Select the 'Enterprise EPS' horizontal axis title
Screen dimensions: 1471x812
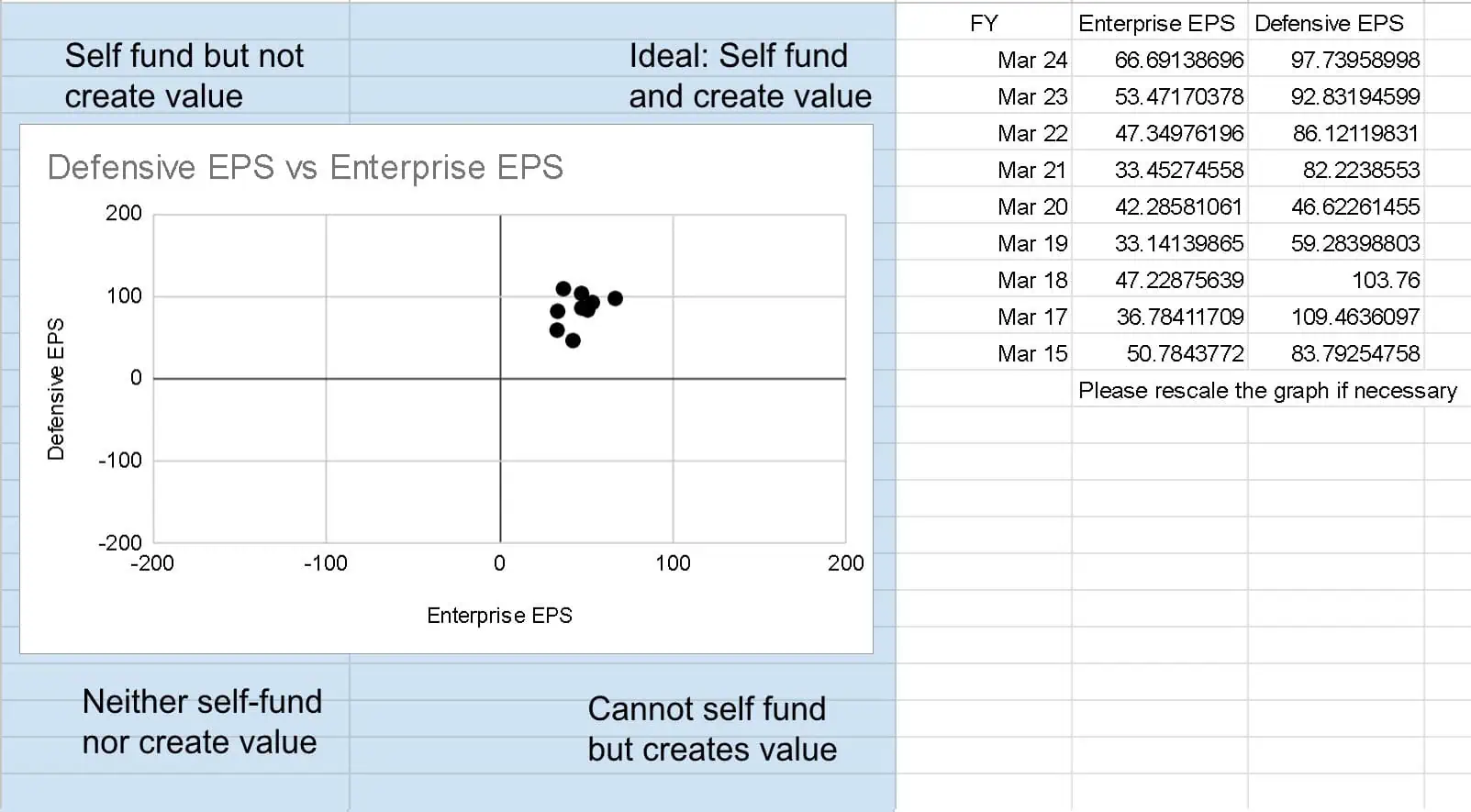coord(499,616)
